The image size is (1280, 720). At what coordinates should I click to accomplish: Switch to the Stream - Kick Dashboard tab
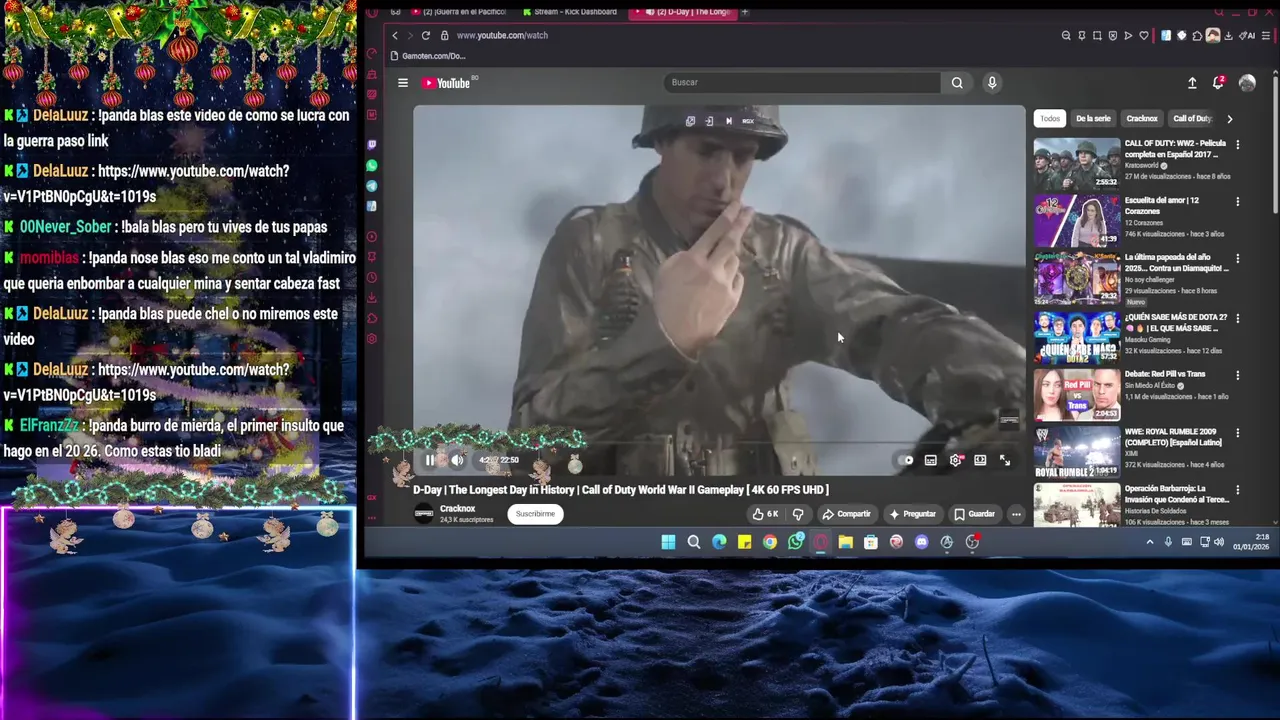click(x=570, y=12)
